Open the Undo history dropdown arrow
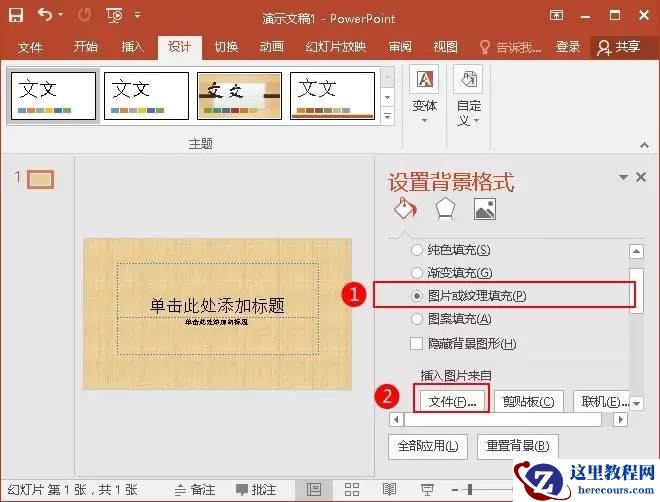The height and width of the screenshot is (502, 660). pos(61,15)
